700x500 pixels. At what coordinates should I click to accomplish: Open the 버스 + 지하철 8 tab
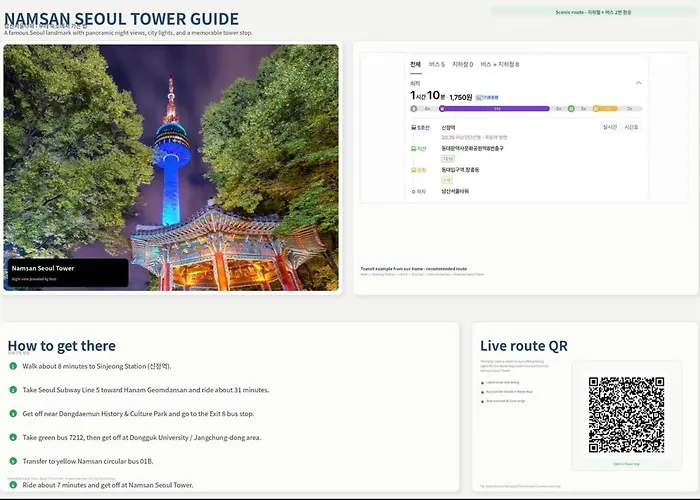(x=500, y=64)
